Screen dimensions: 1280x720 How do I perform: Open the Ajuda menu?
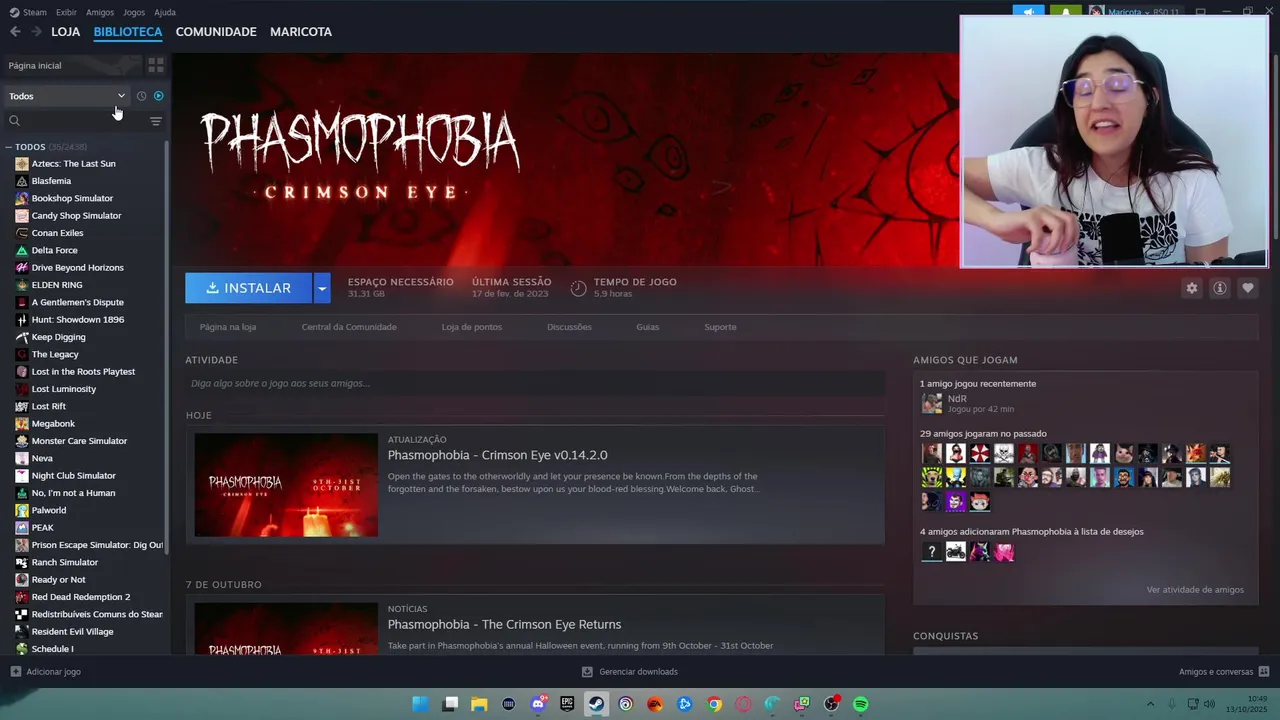pyautogui.click(x=165, y=12)
